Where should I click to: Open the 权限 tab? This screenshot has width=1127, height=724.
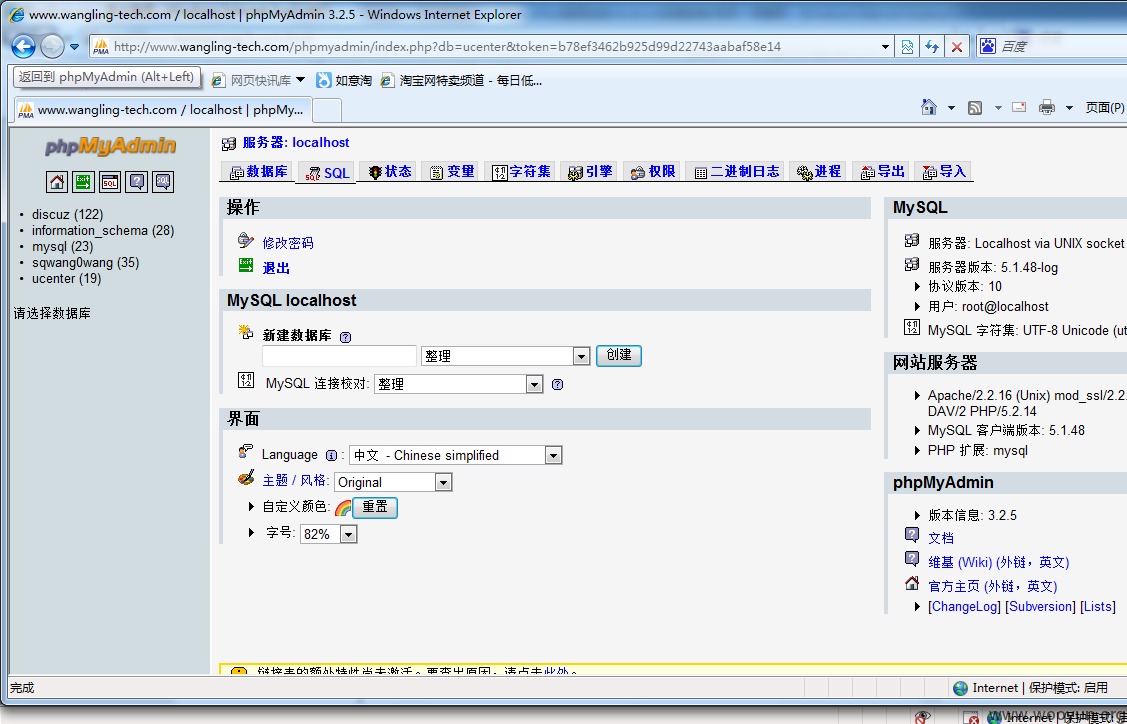click(x=653, y=172)
